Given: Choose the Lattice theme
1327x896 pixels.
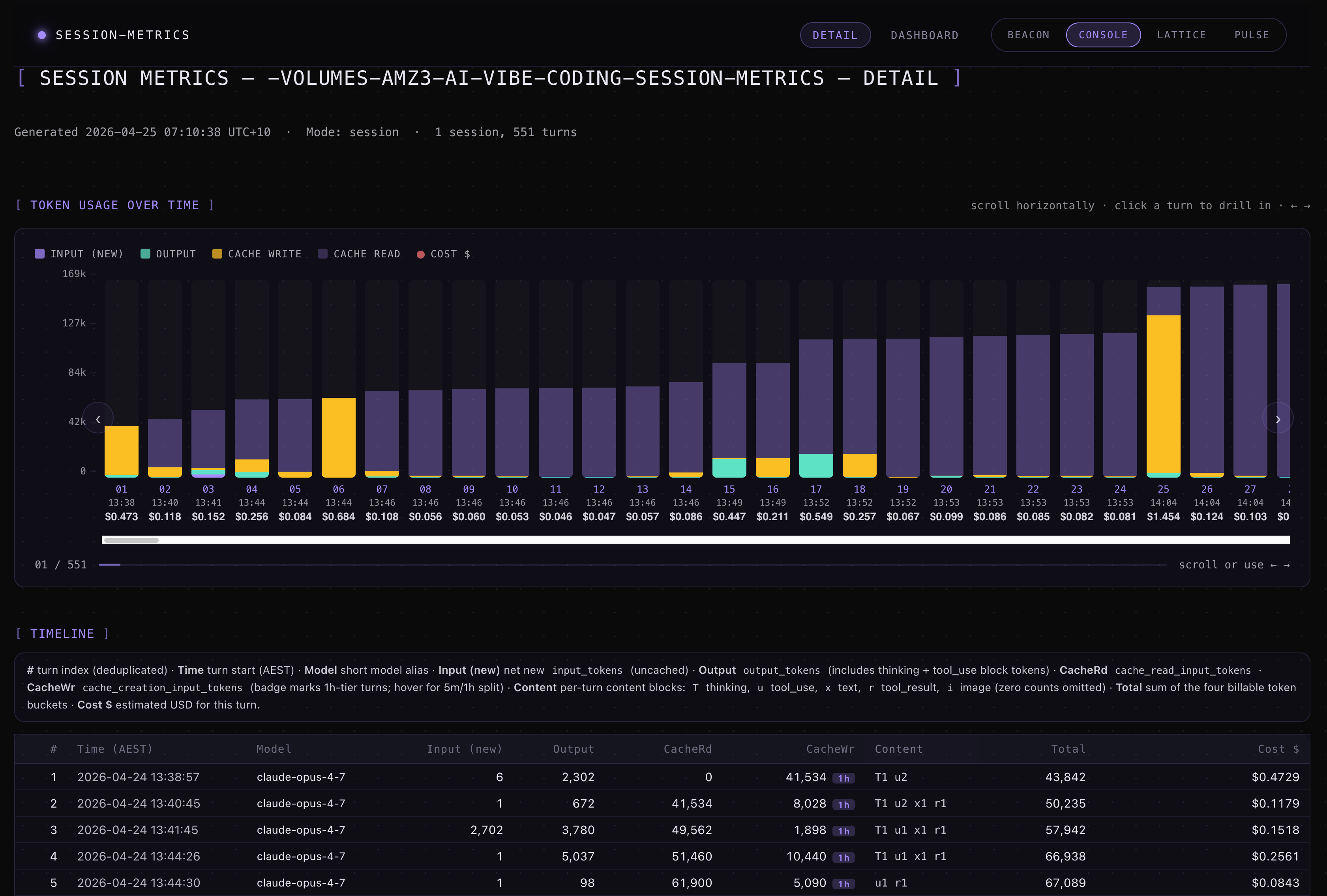Looking at the screenshot, I should pos(1181,35).
